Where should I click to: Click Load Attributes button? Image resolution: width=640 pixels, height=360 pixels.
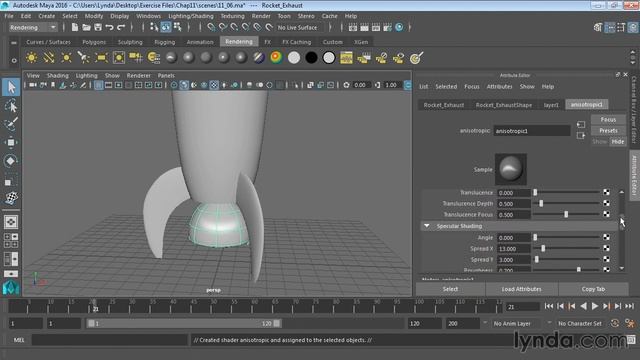(x=521, y=289)
